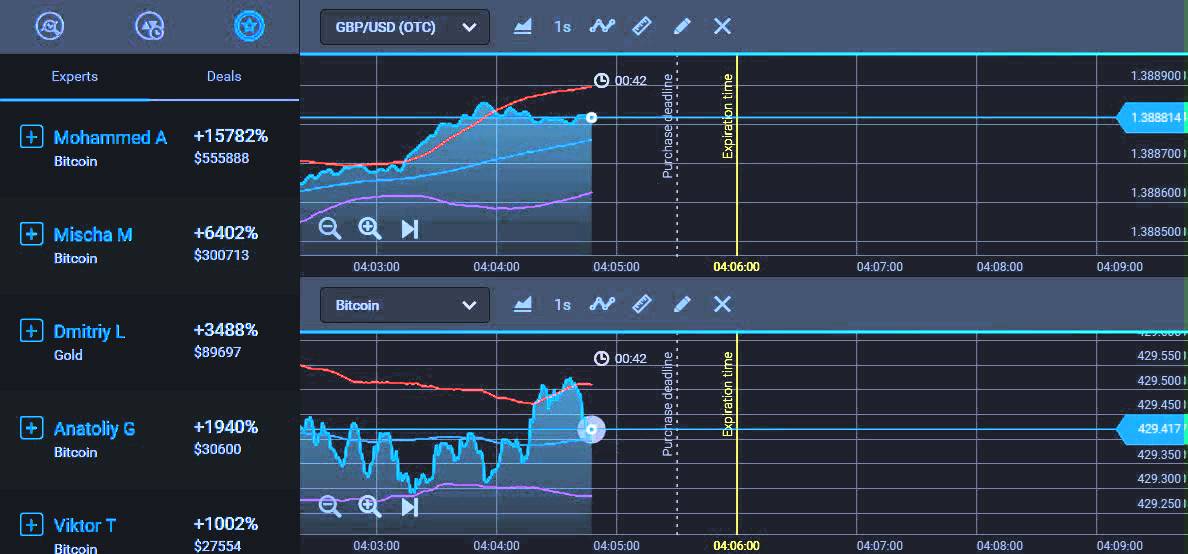The height and width of the screenshot is (554, 1188).
Task: Switch to the Deals tab
Action: pyautogui.click(x=224, y=77)
